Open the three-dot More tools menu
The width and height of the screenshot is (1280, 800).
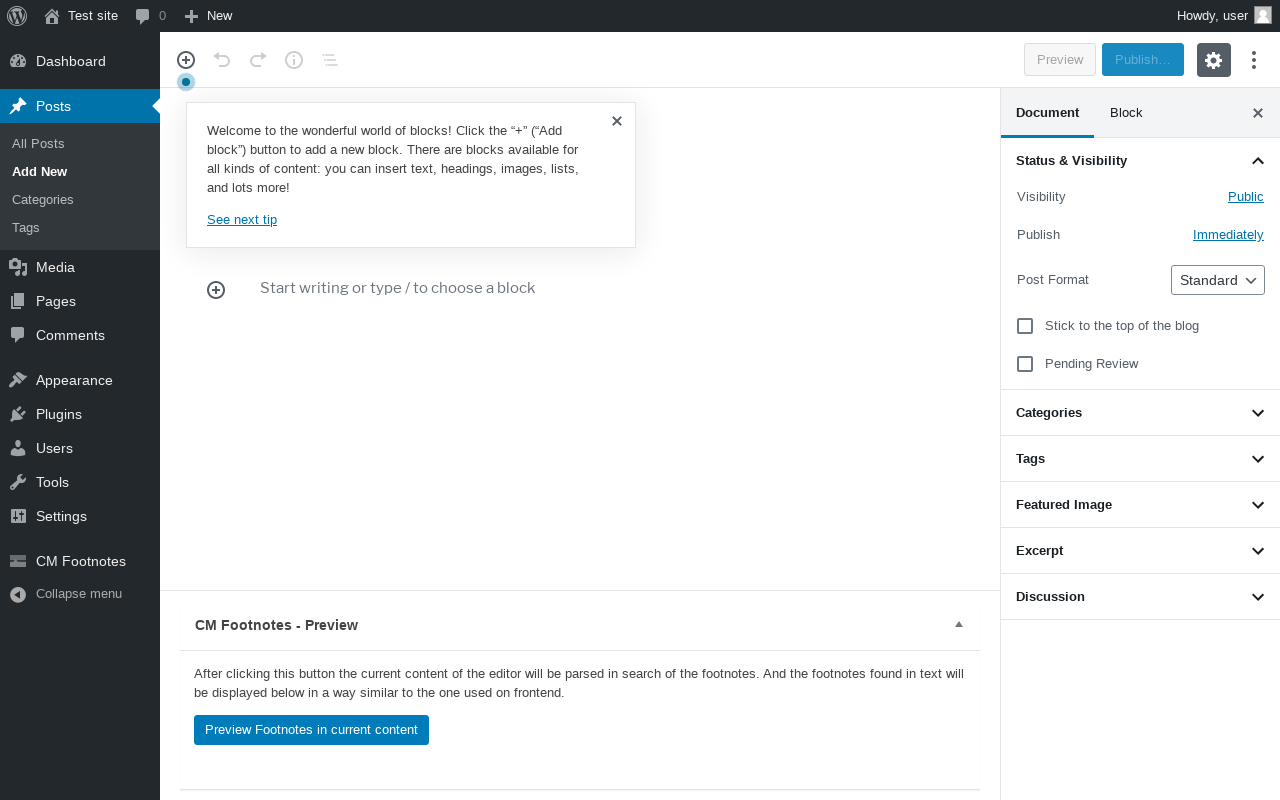[x=1254, y=60]
